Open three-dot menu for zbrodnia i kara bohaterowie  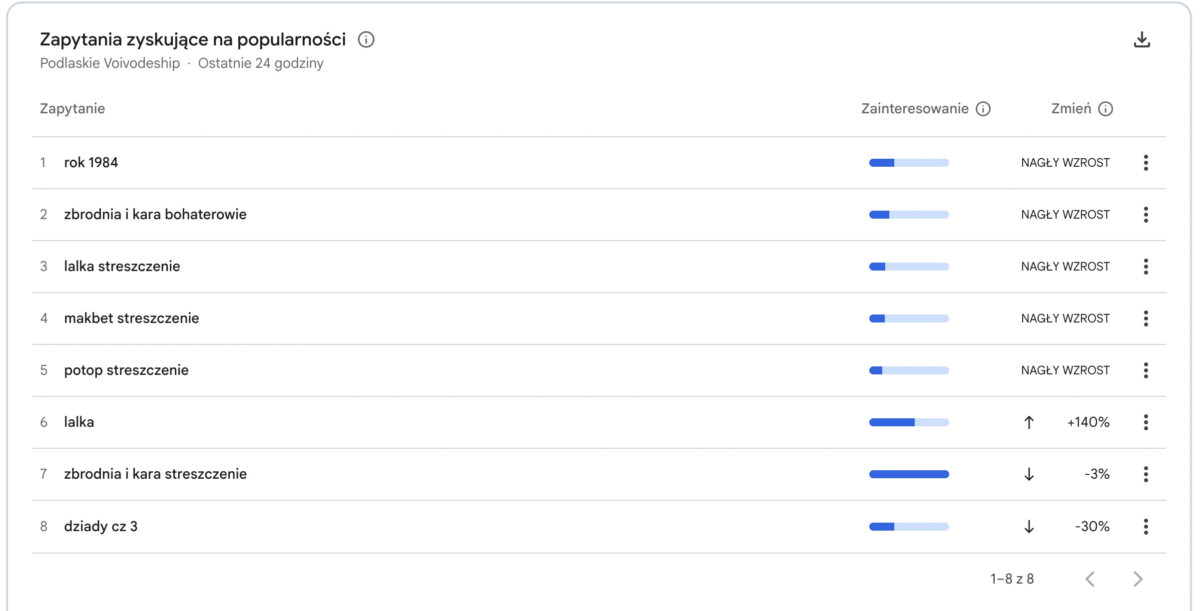pos(1146,215)
